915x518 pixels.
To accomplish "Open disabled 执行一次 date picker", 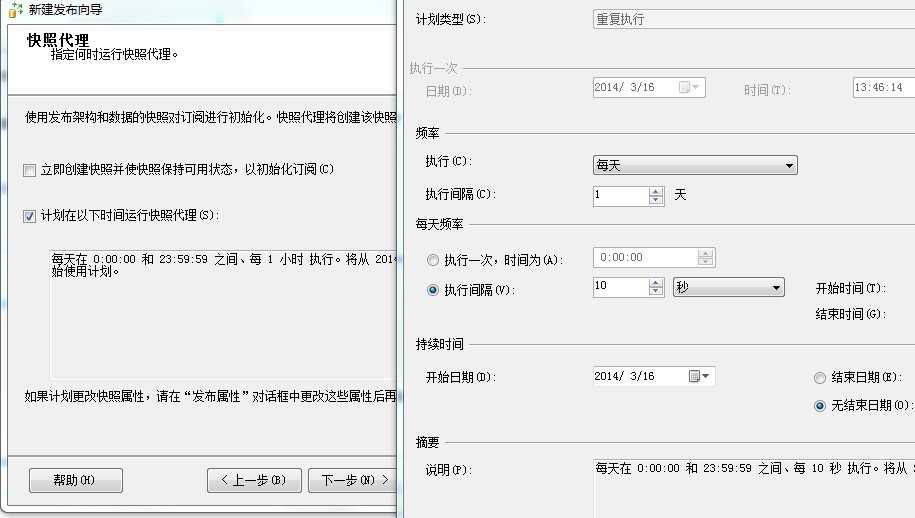I will point(689,88).
